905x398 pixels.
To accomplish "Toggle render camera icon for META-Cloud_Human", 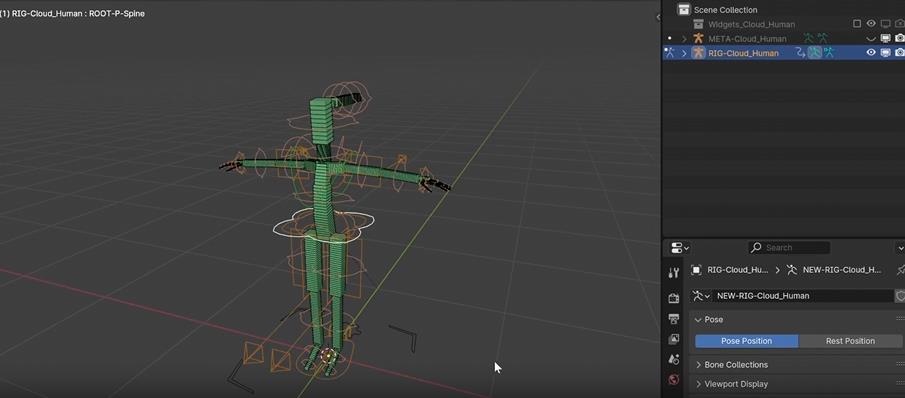I will (900, 39).
